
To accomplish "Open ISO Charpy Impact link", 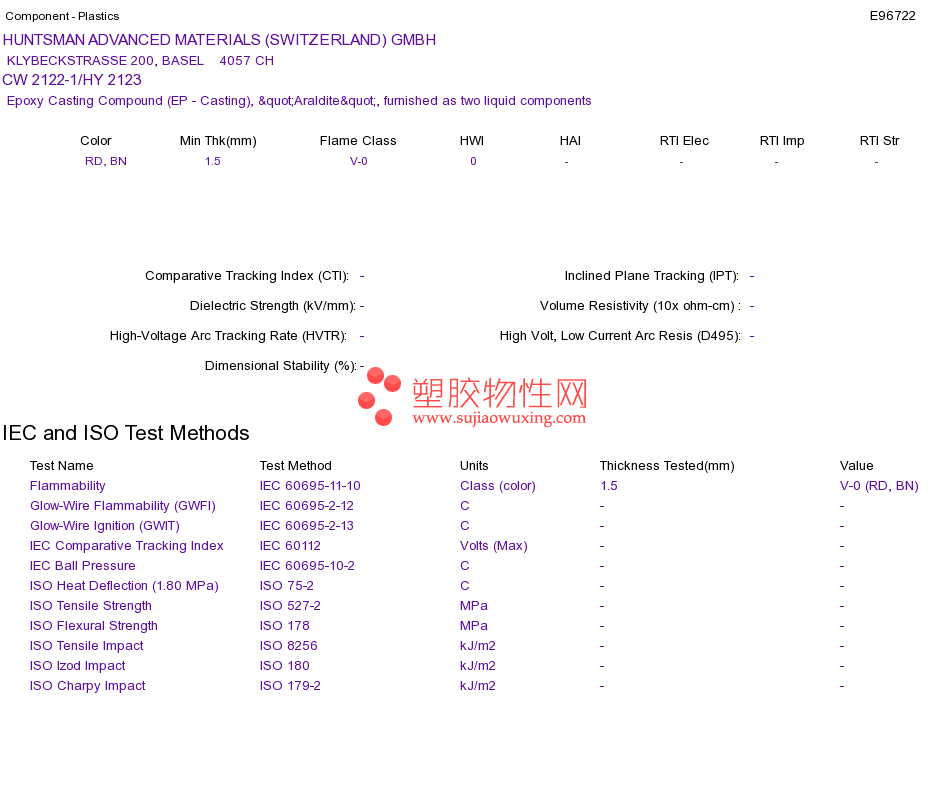I will (88, 686).
